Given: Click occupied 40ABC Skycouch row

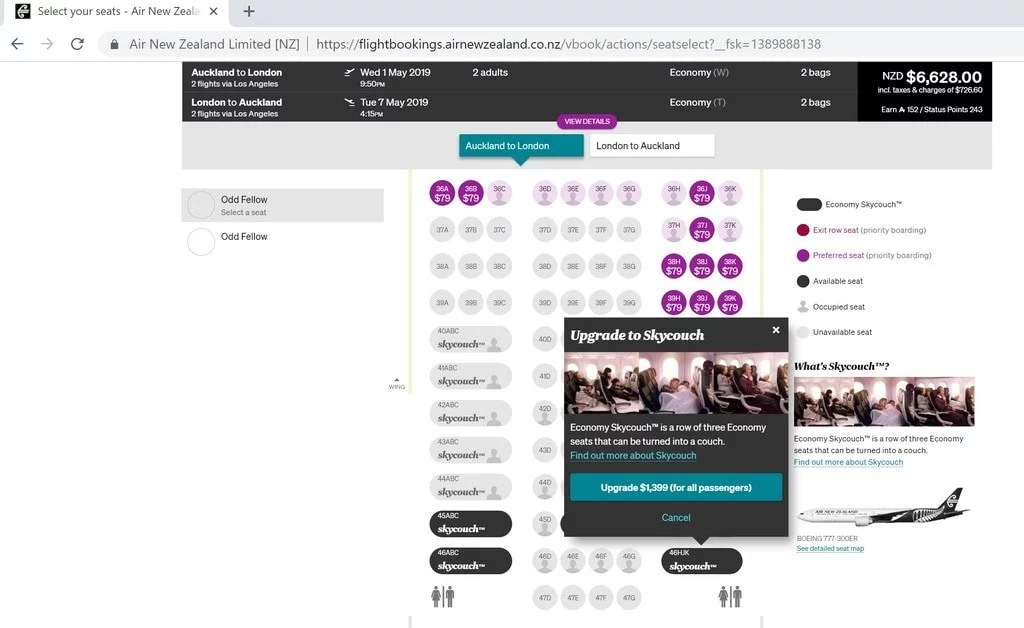Looking at the screenshot, I should [x=470, y=339].
